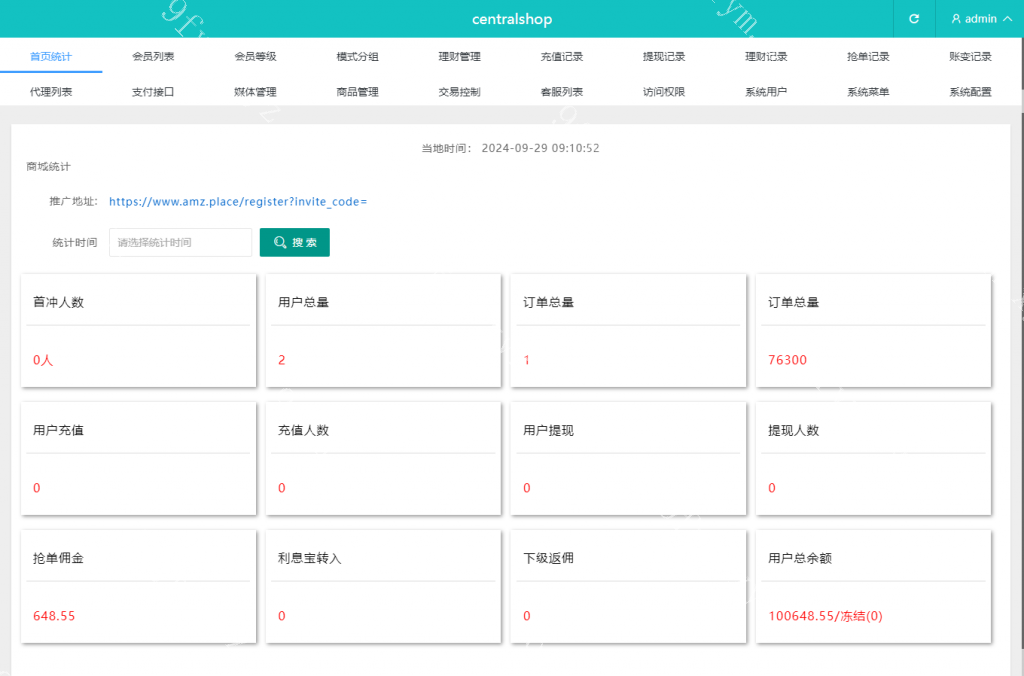Open the 理财记录 menu item
The width and height of the screenshot is (1024, 676).
tap(766, 56)
